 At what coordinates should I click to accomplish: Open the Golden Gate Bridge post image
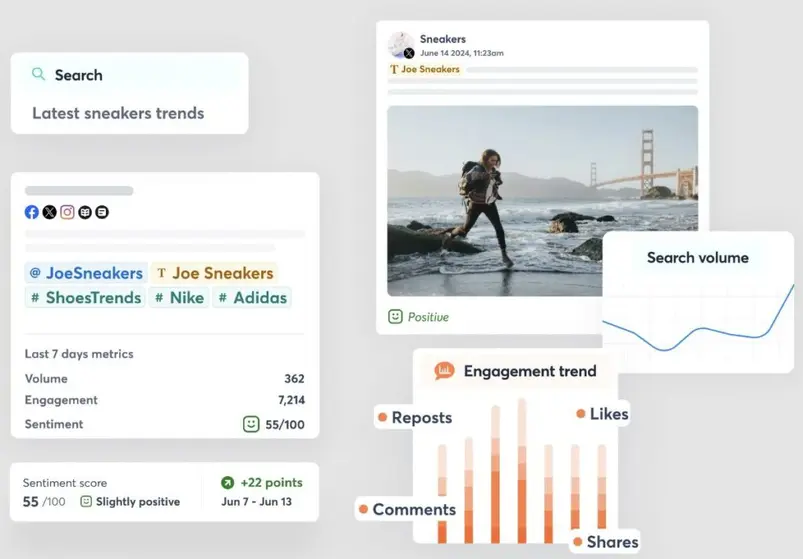coord(542,200)
